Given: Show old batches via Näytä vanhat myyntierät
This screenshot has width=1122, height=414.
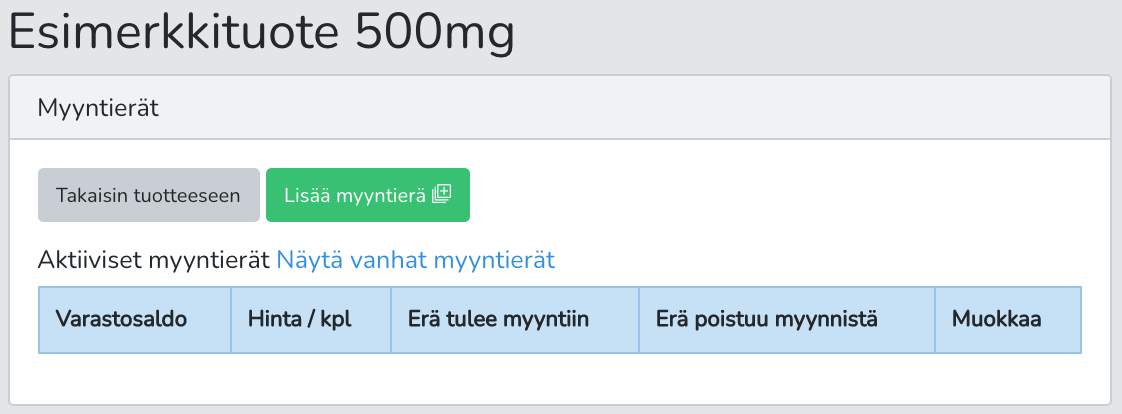Looking at the screenshot, I should 416,260.
